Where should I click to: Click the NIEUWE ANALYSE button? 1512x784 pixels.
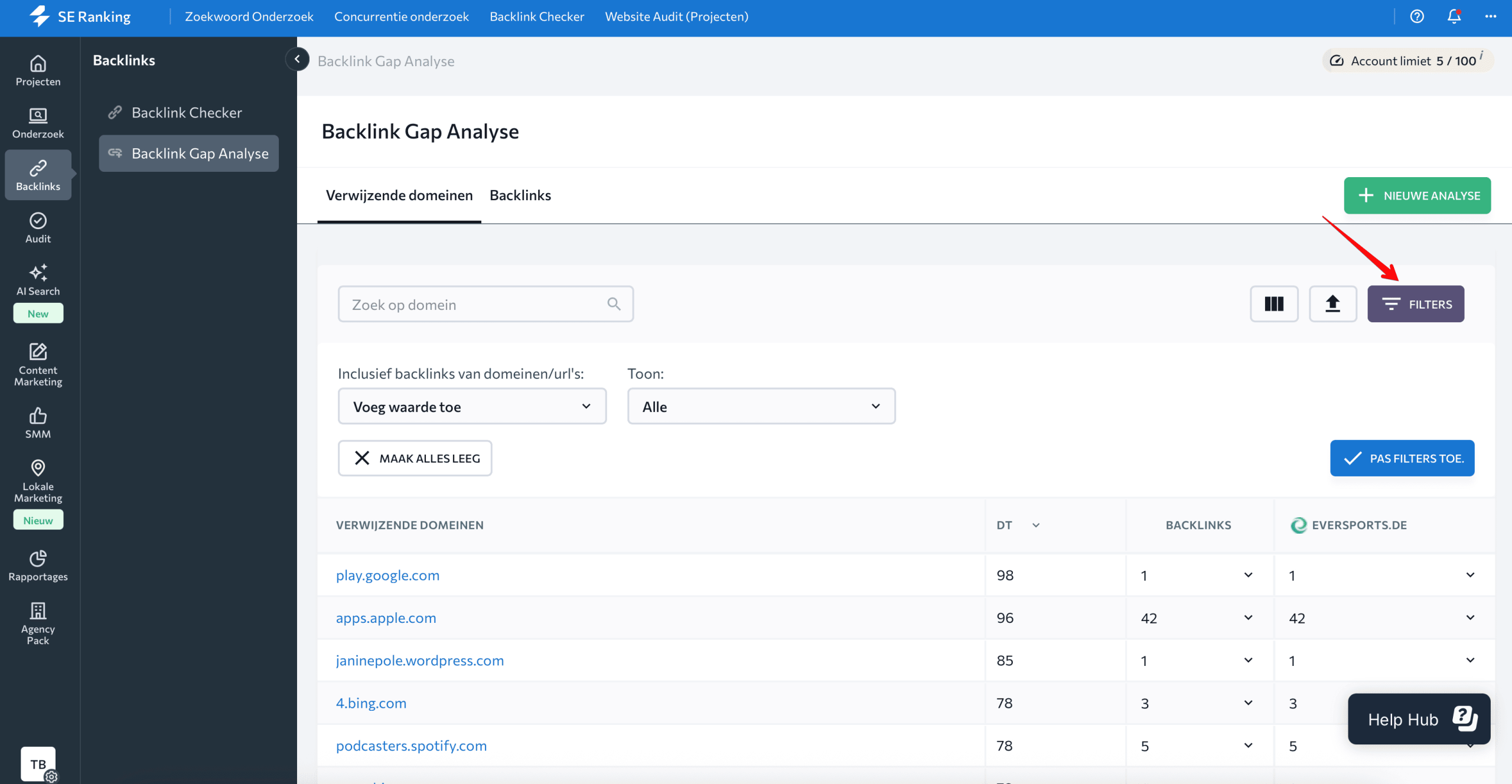(1417, 195)
